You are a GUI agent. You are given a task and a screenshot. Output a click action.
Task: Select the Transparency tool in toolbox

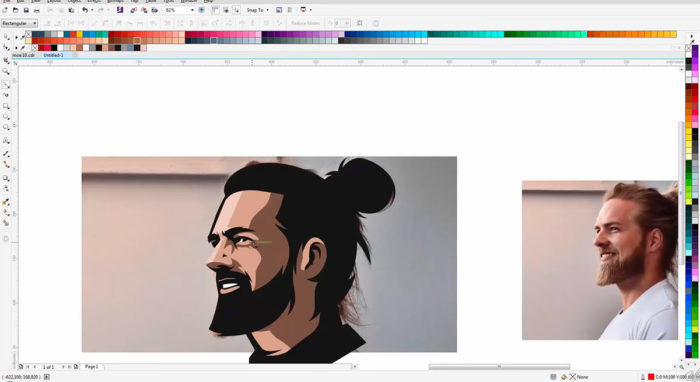pyautogui.click(x=6, y=189)
